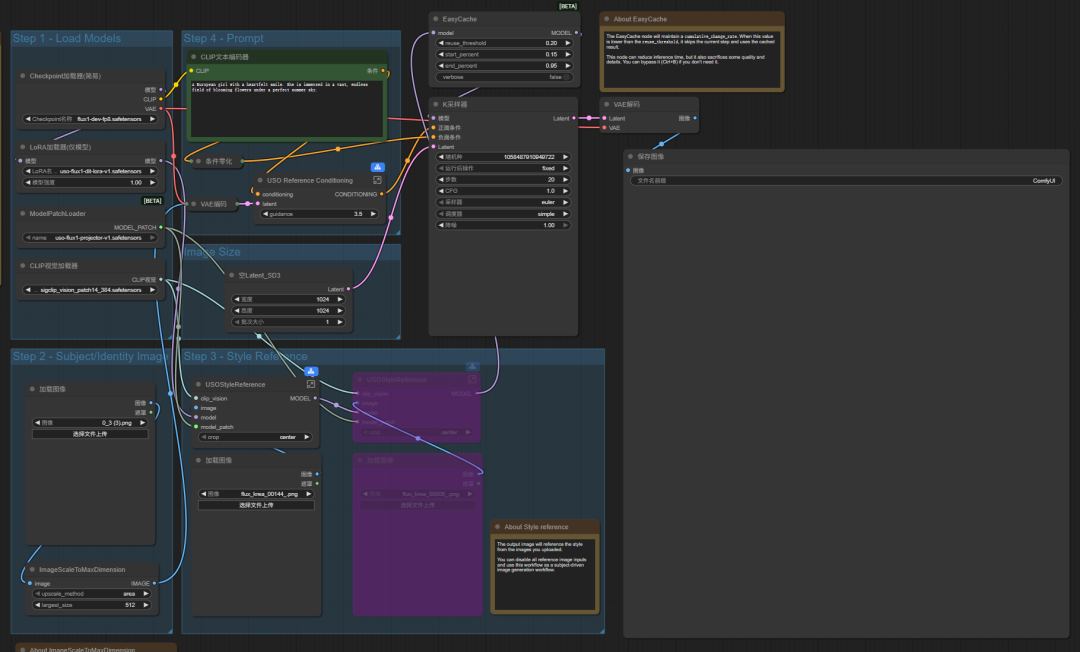Screen dimensions: 1080x652
Task: Open the scheduler dropdown showing simple
Action: [504, 214]
